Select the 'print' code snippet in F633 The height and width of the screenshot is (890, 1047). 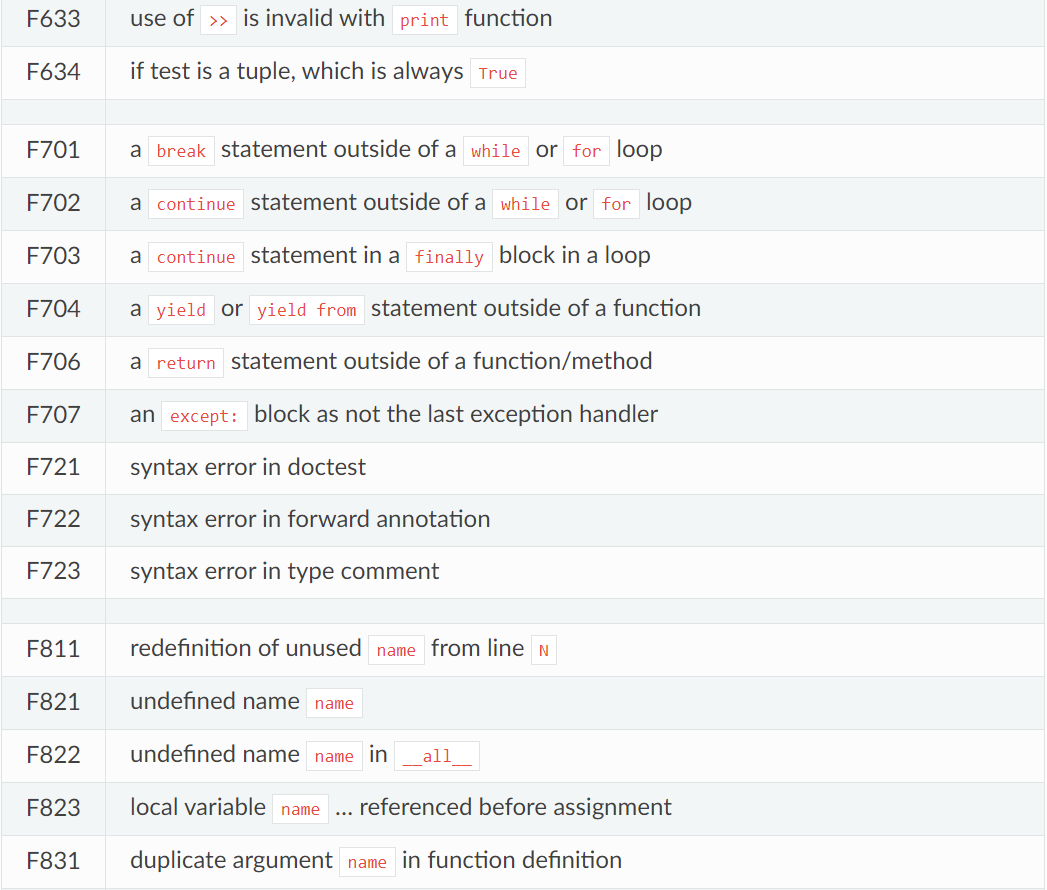pos(424,20)
